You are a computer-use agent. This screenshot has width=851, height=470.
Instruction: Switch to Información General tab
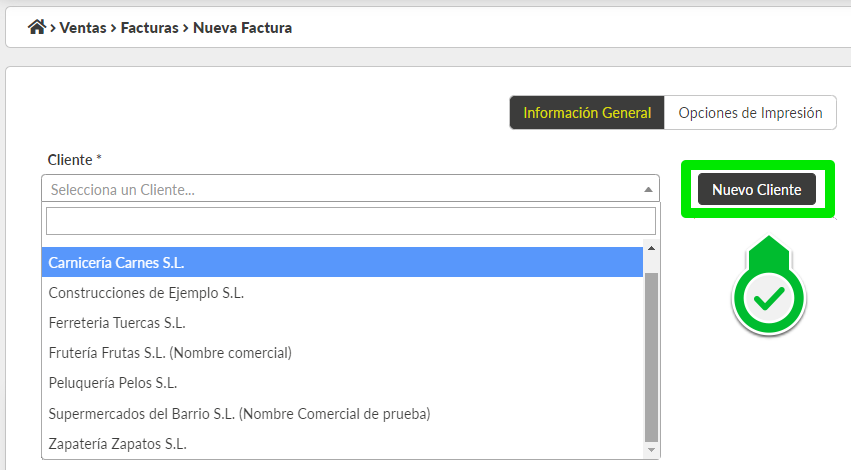point(587,113)
